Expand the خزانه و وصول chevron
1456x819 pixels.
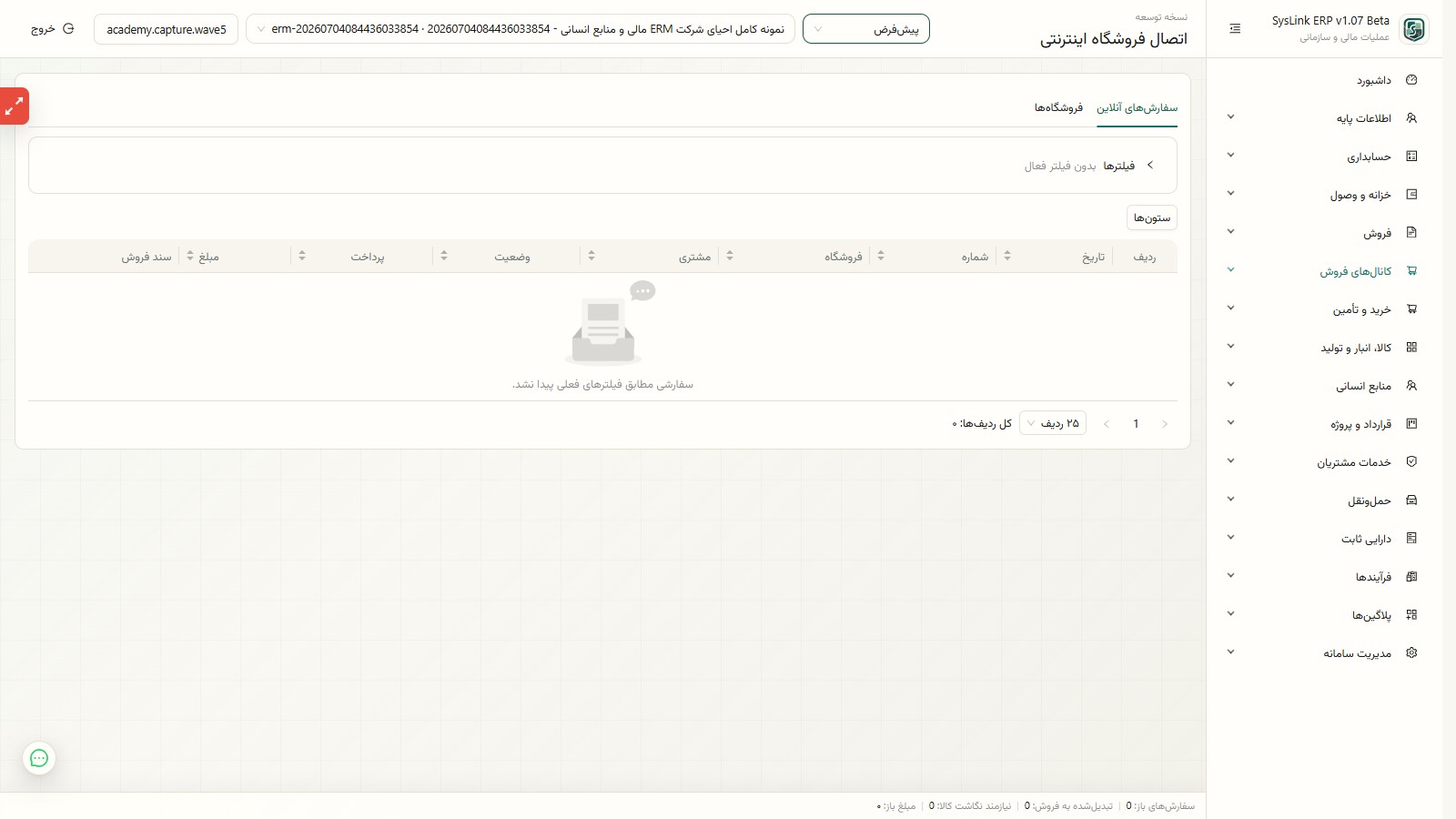click(1230, 194)
